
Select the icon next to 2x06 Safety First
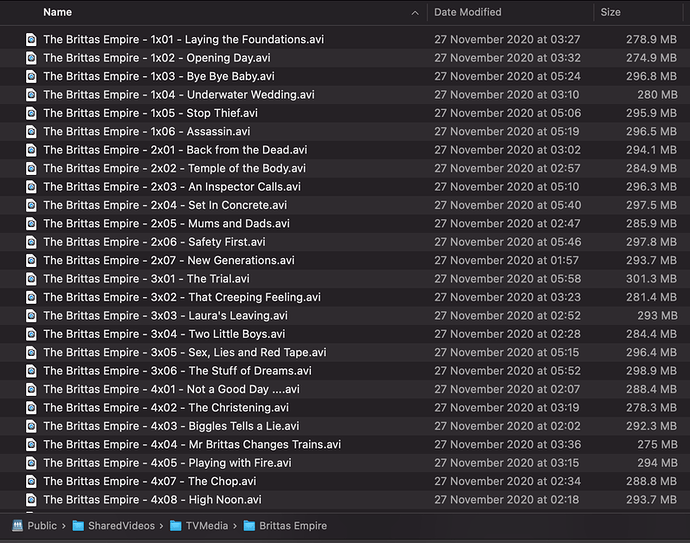pyautogui.click(x=31, y=242)
